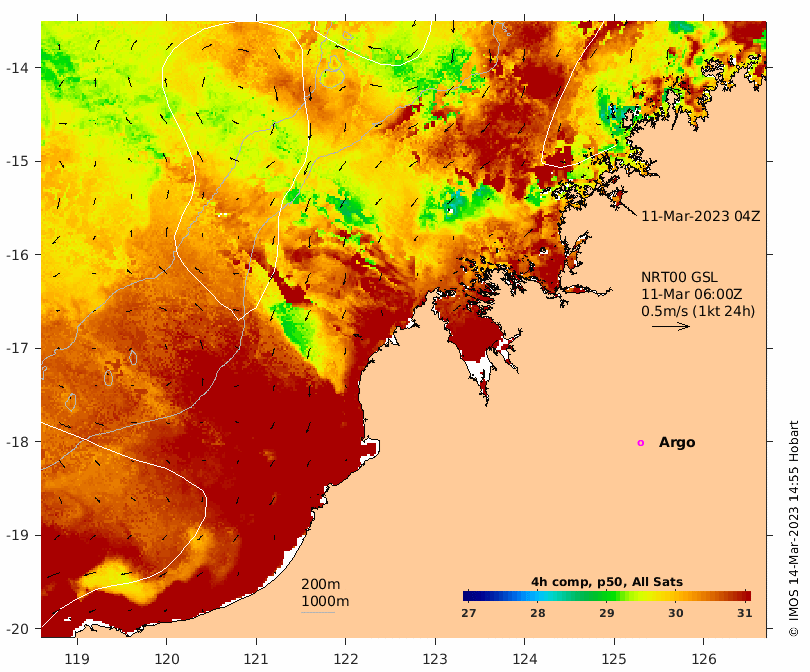This screenshot has height=672, width=810.
Task: Click the '0.5m/s (1kt 24h)' label
Action: tap(698, 311)
